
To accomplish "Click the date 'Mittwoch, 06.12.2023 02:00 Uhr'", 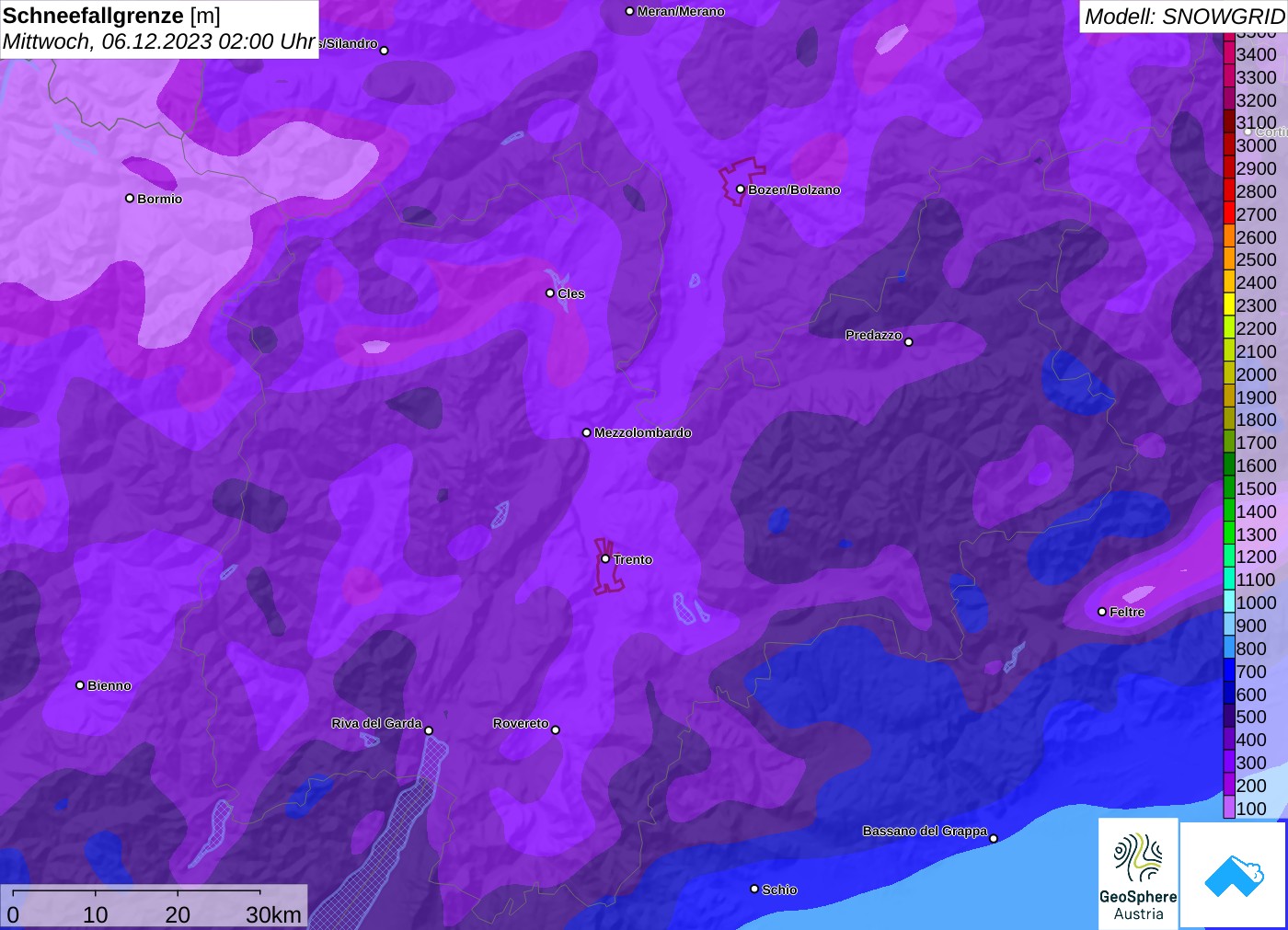I will (x=158, y=41).
